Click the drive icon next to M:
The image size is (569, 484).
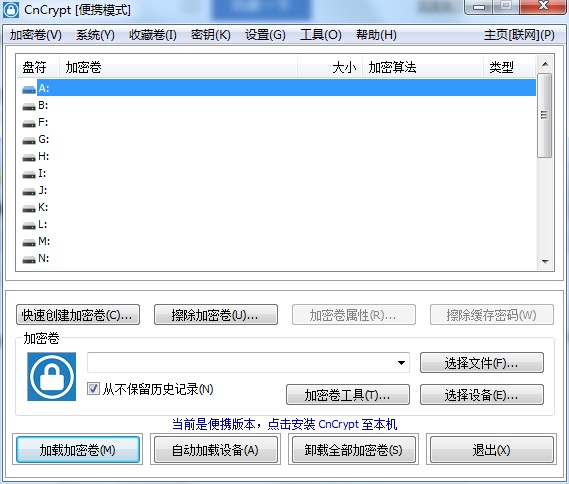(29, 243)
